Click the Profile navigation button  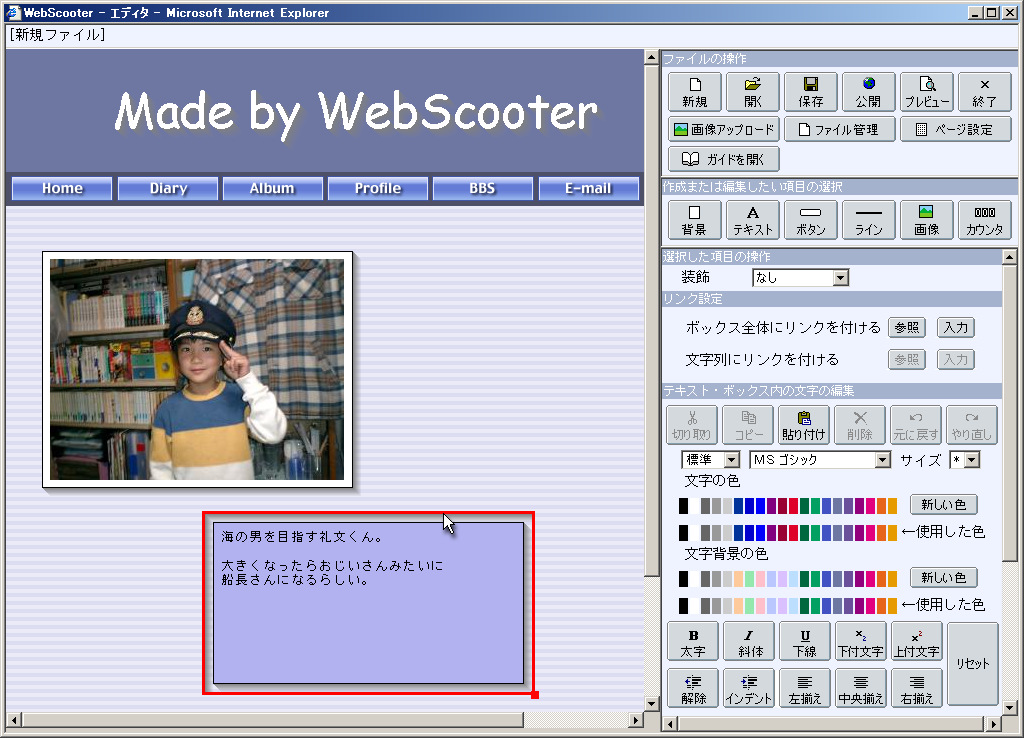378,188
